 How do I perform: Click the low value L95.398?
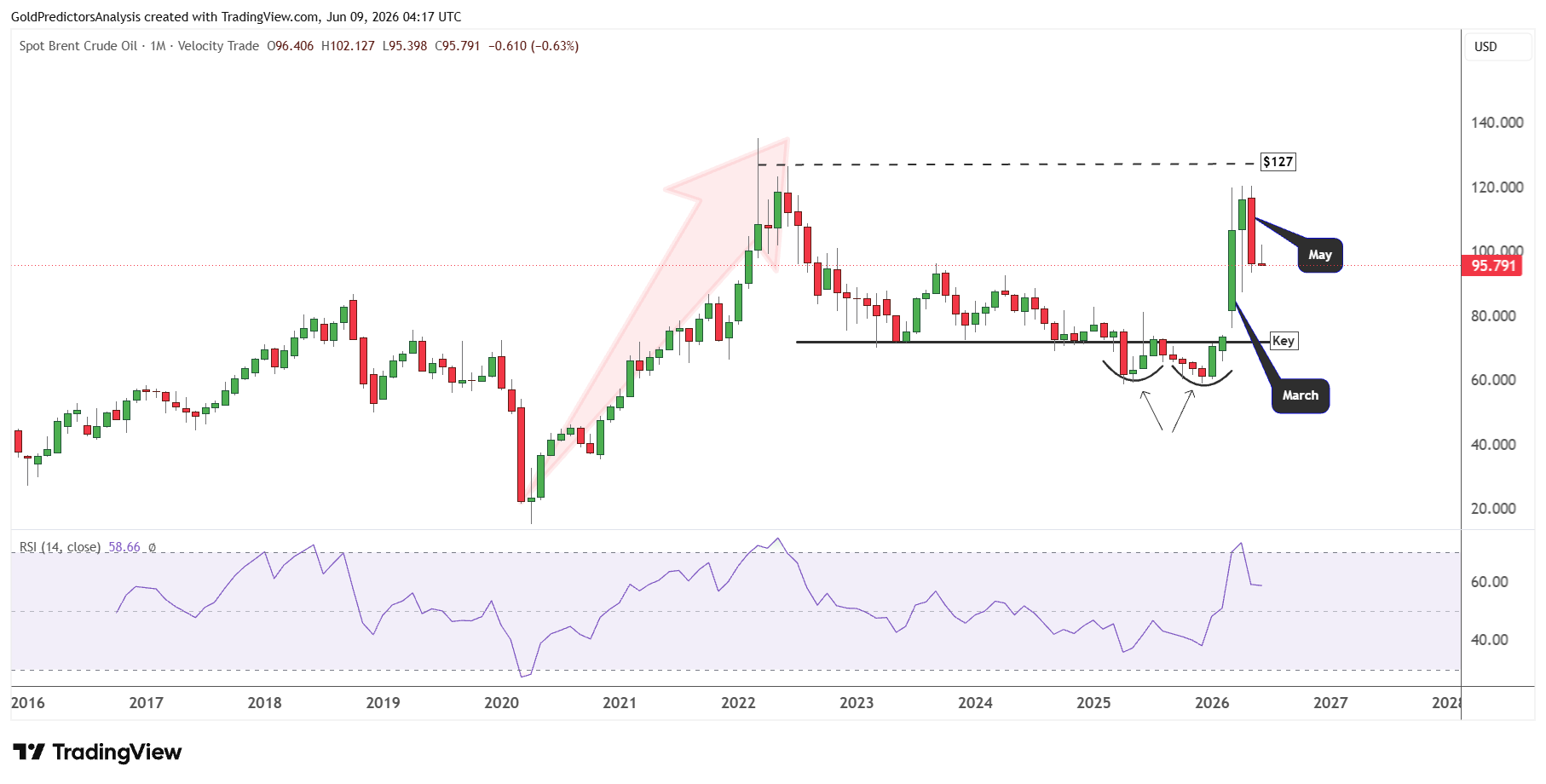(x=405, y=46)
